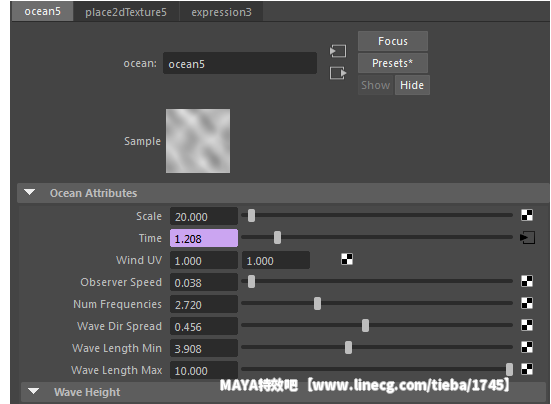
Task: Open texture map button for Wave Length Min
Action: pyautogui.click(x=527, y=347)
